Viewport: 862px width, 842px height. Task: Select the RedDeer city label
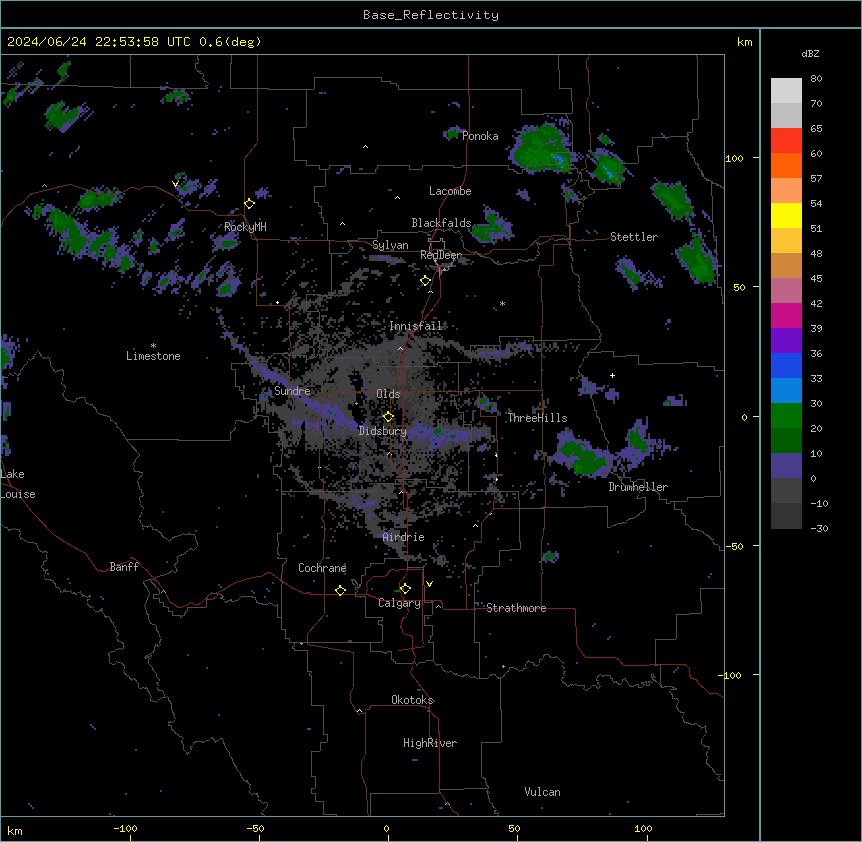(441, 255)
